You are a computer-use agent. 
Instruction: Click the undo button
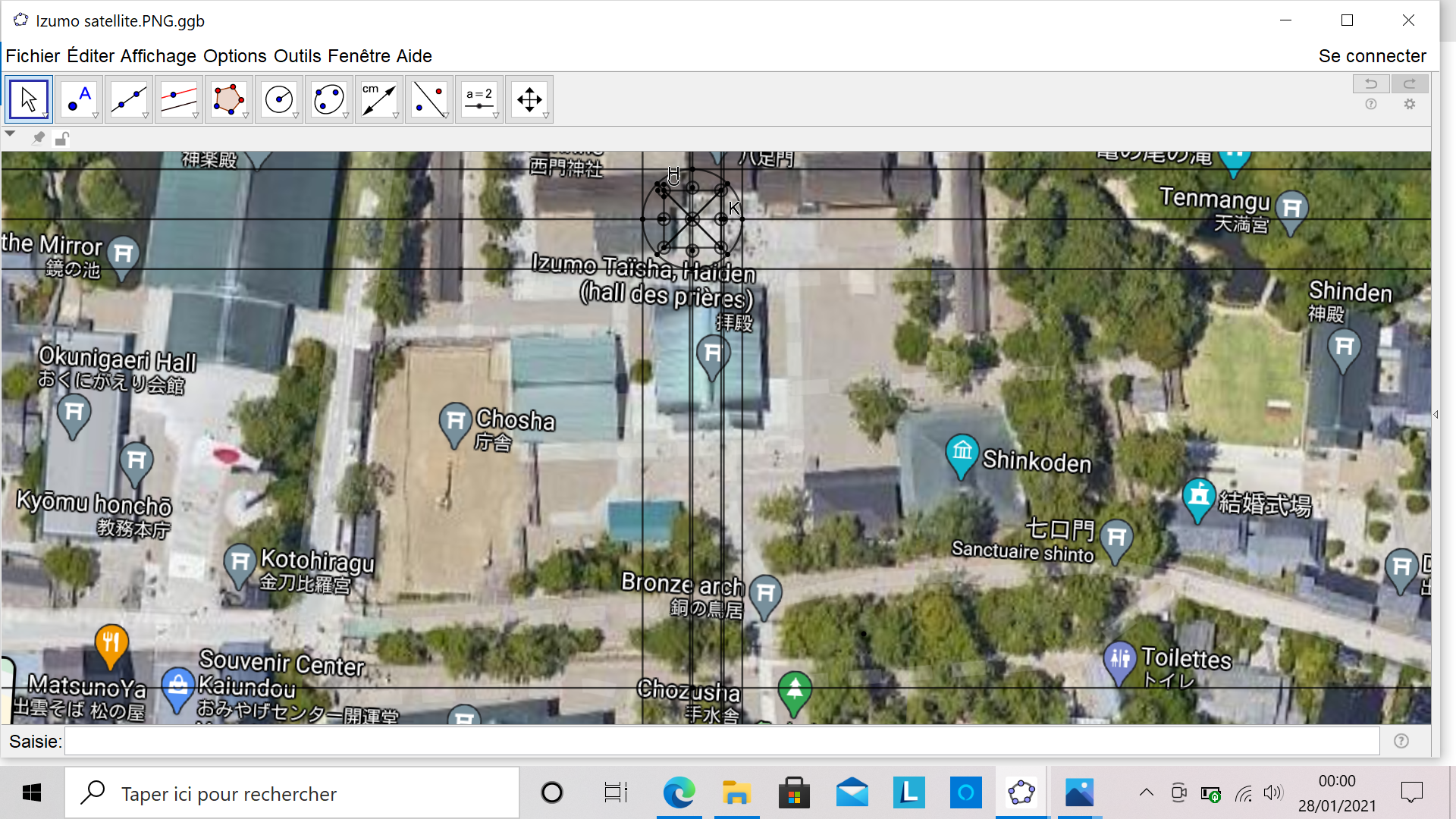[x=1370, y=83]
